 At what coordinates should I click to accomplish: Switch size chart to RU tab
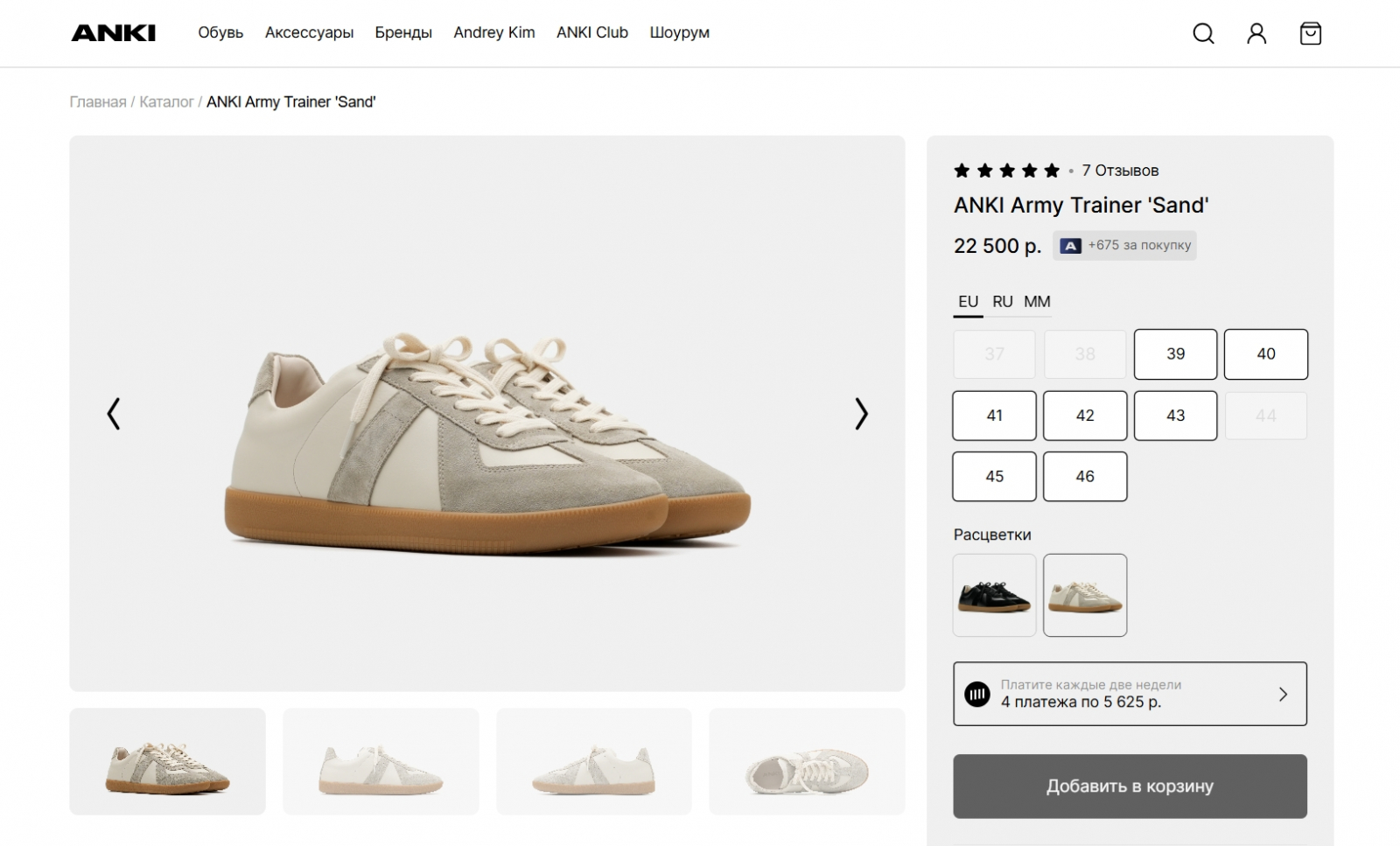tap(1003, 302)
